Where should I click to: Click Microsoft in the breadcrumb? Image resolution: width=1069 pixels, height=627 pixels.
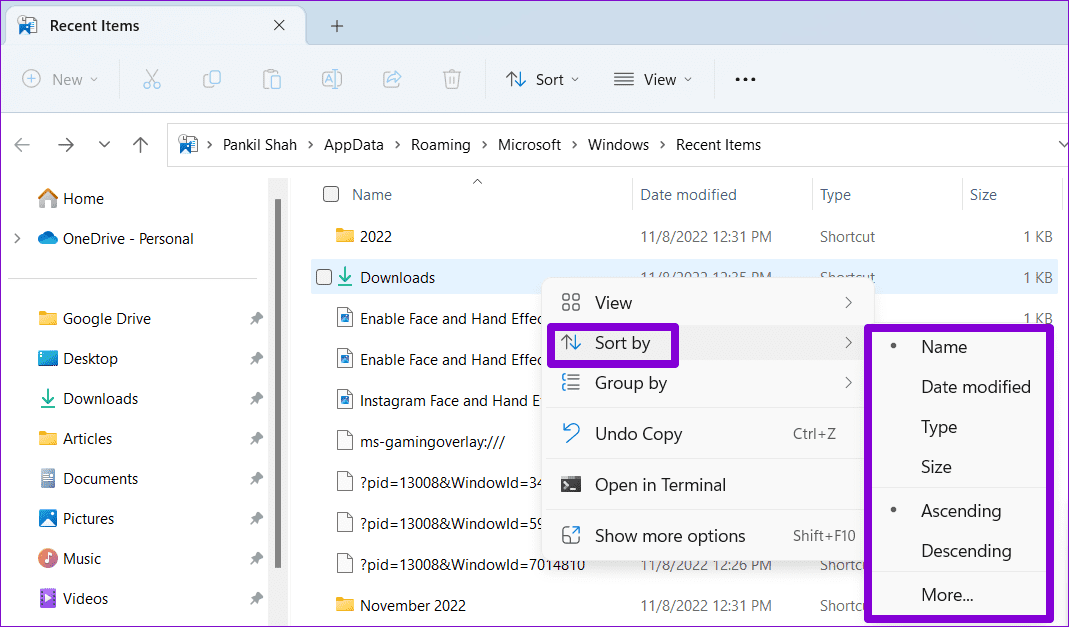[x=529, y=144]
